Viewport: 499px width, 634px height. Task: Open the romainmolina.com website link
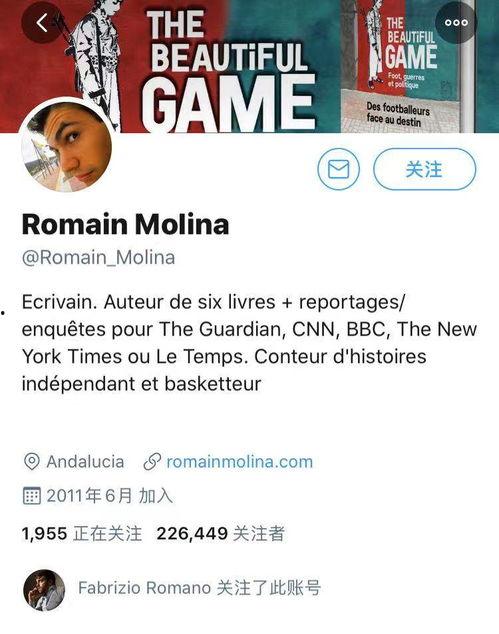[239, 461]
